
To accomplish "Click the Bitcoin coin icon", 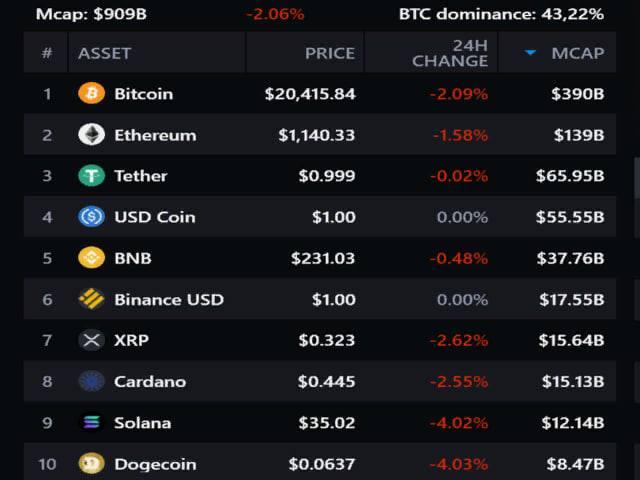I will click(x=91, y=94).
